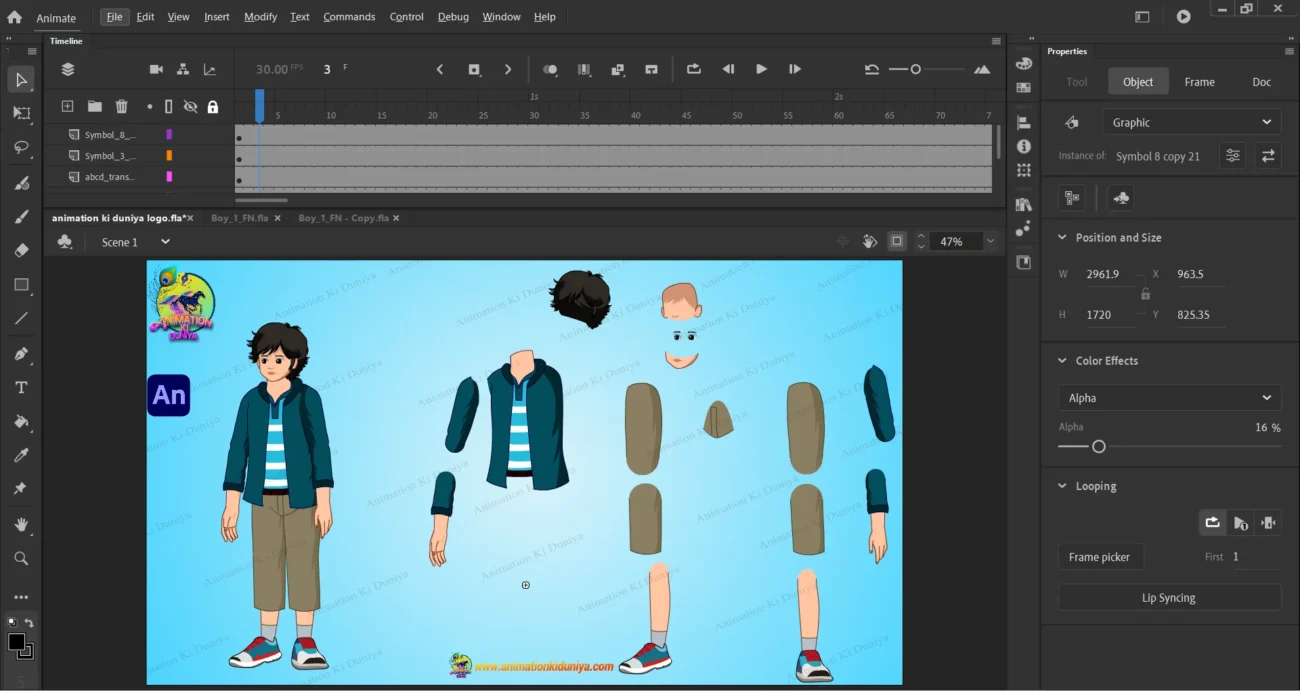
Task: Select the Paint Bucket tool
Action: coord(21,422)
